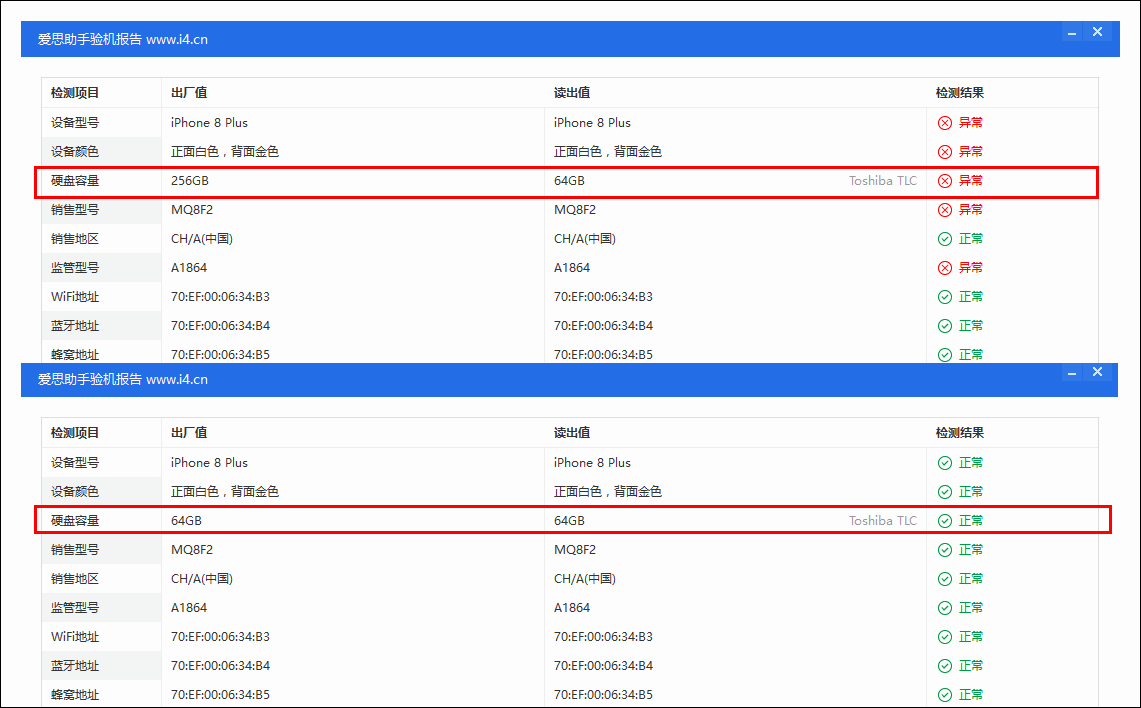Click green check icon for WiFi地址 in lower report
1141x708 pixels.
click(944, 637)
